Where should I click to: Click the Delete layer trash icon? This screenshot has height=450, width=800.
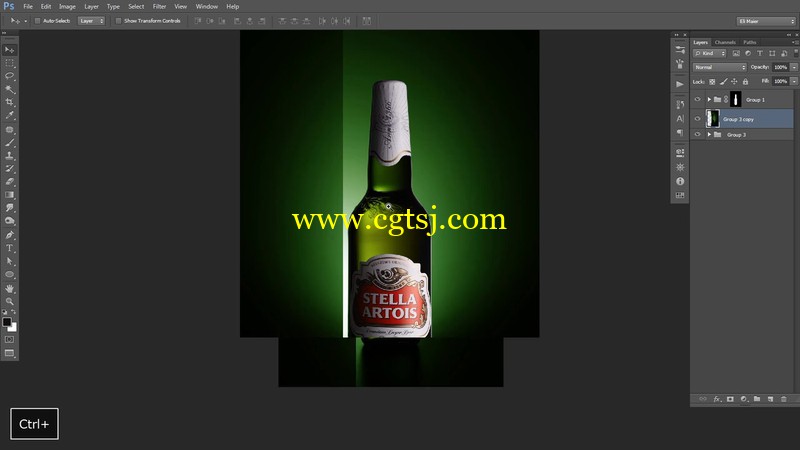[x=784, y=399]
